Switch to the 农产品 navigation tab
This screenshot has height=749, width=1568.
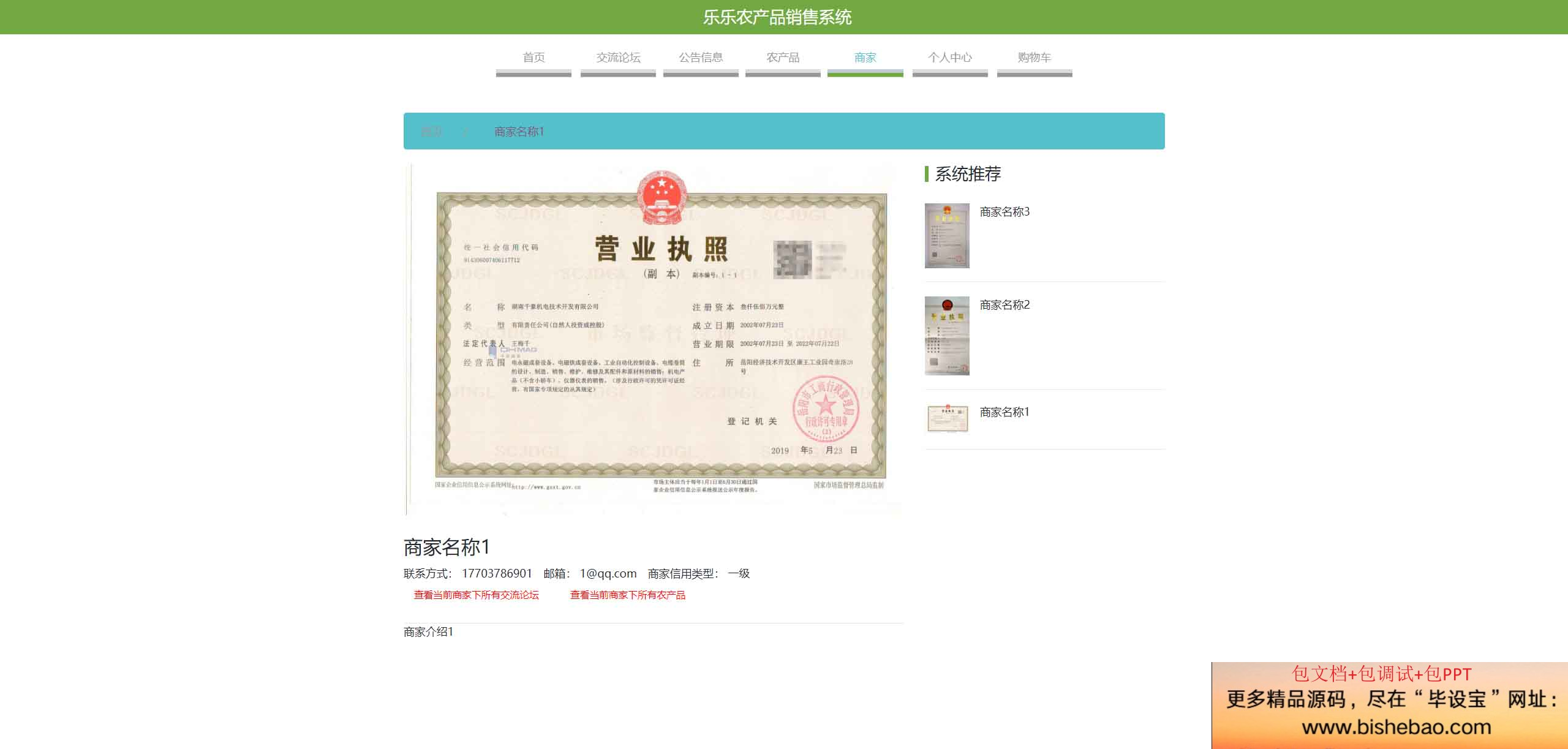click(783, 58)
